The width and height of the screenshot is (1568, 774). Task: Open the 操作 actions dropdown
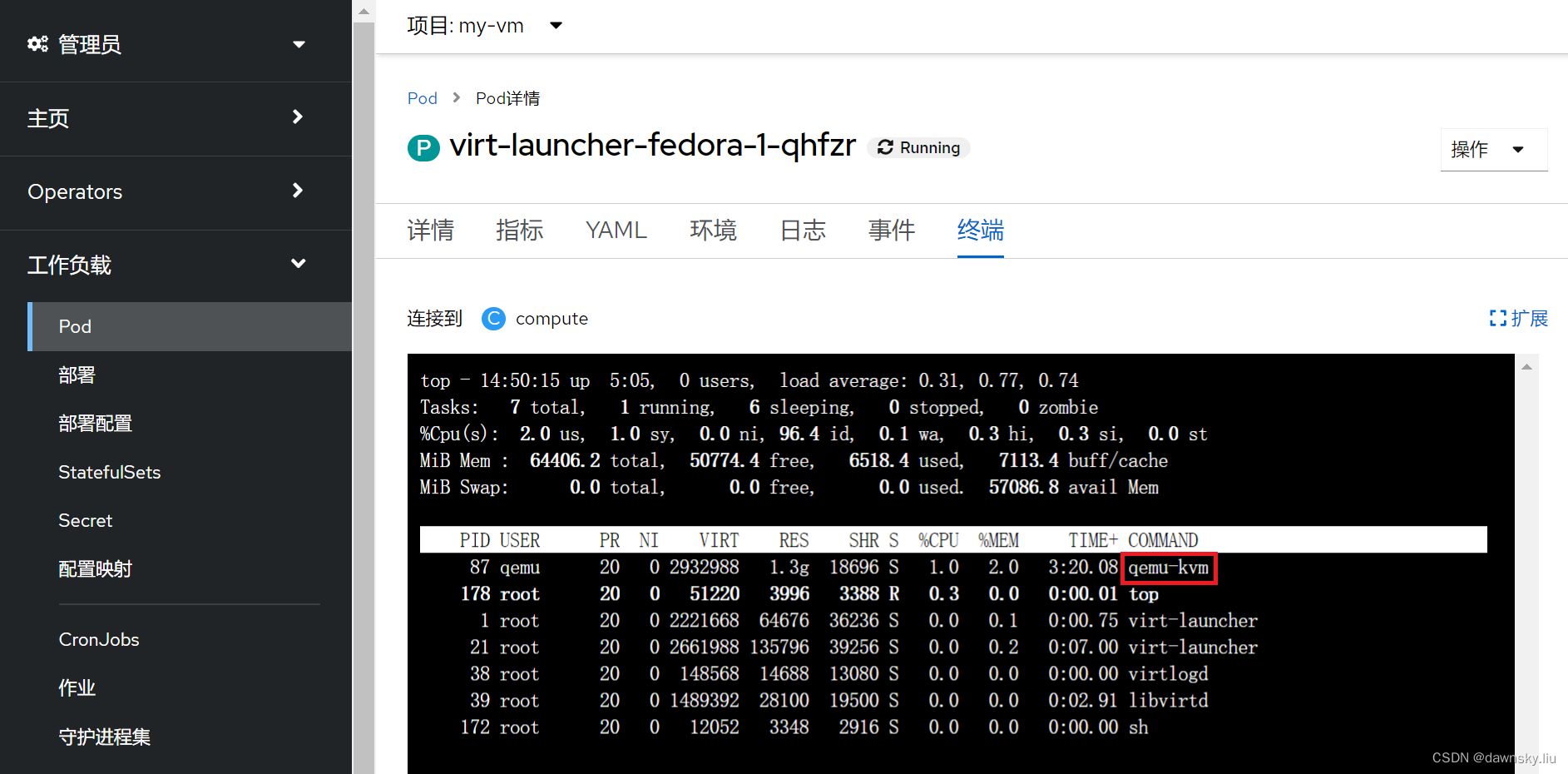point(1493,150)
